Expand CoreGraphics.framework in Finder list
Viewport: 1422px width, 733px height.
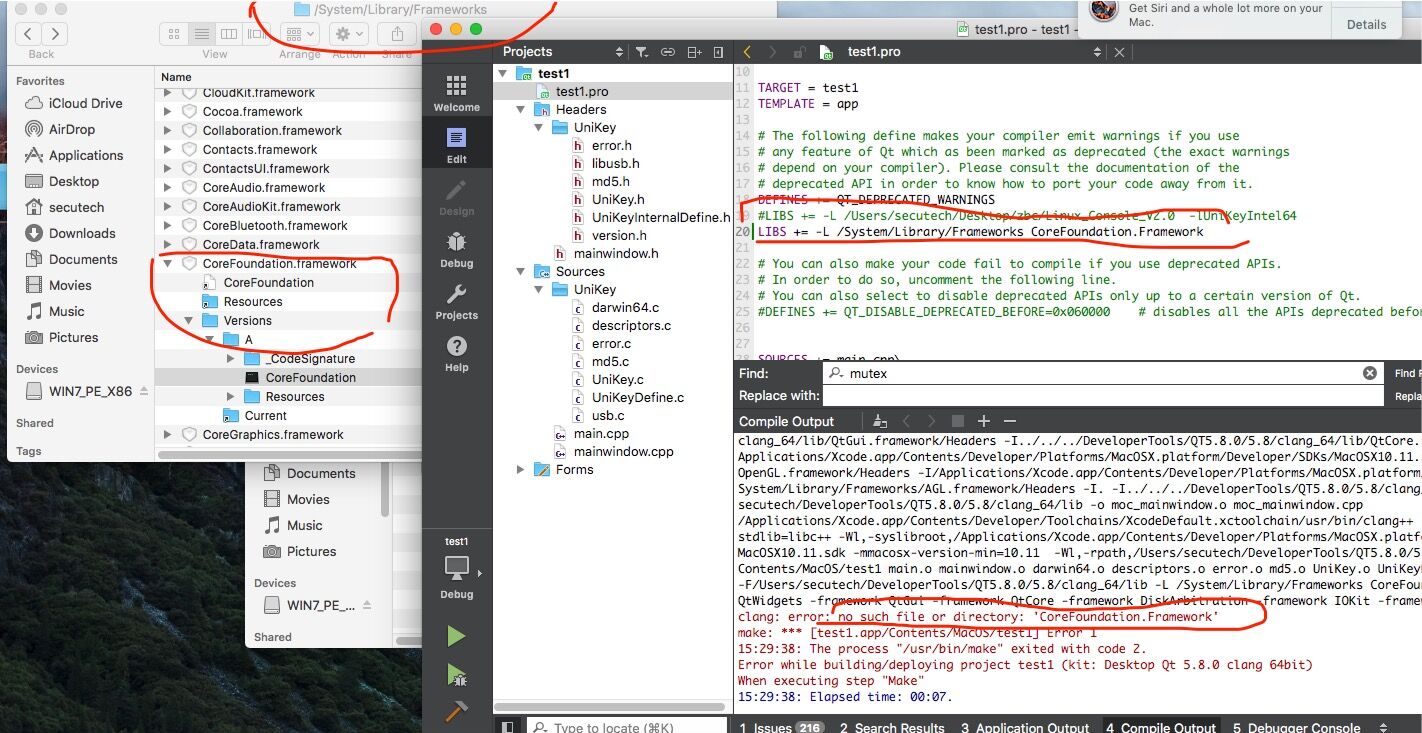point(168,435)
